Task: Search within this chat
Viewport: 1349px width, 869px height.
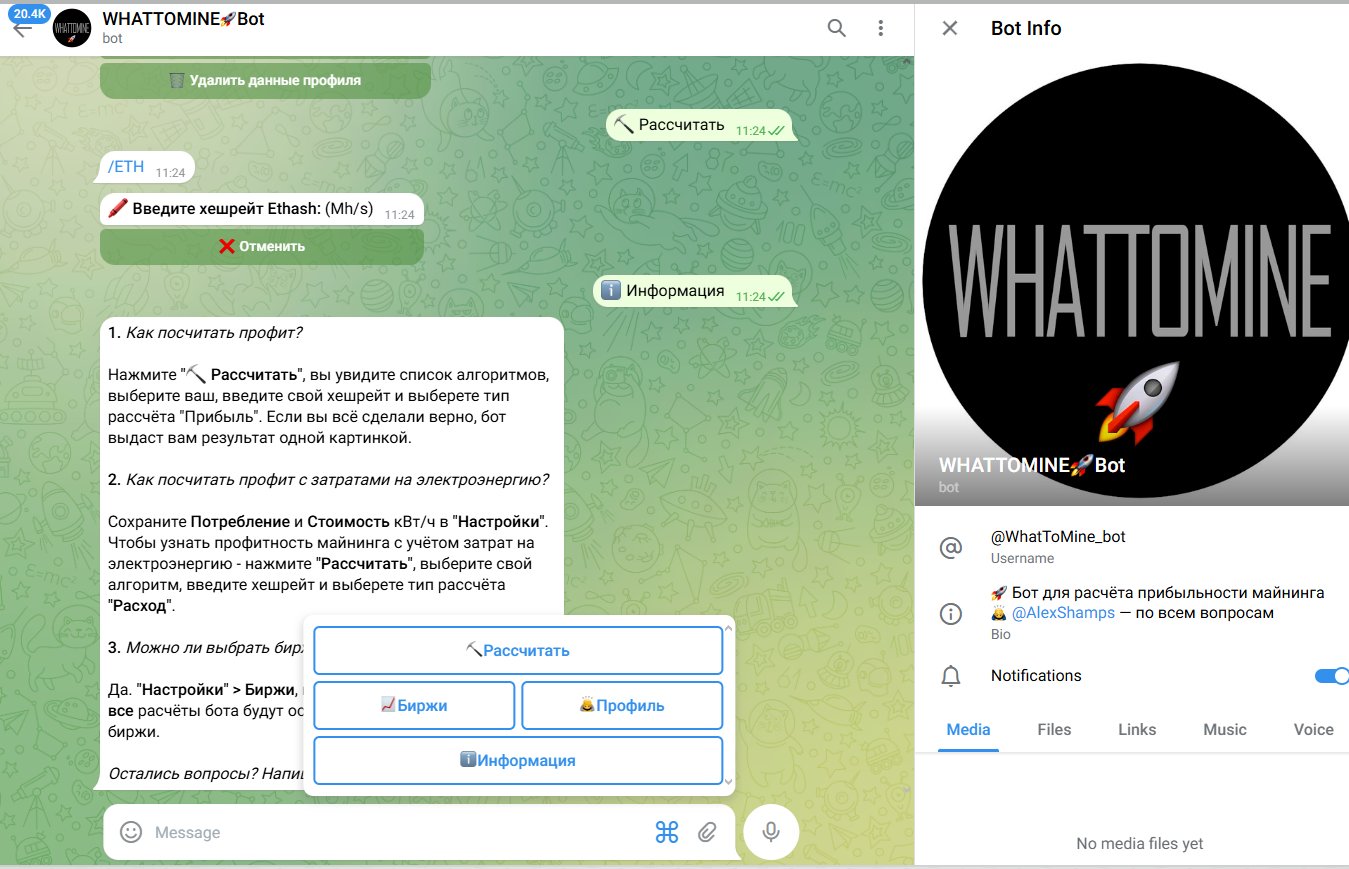Action: click(837, 28)
